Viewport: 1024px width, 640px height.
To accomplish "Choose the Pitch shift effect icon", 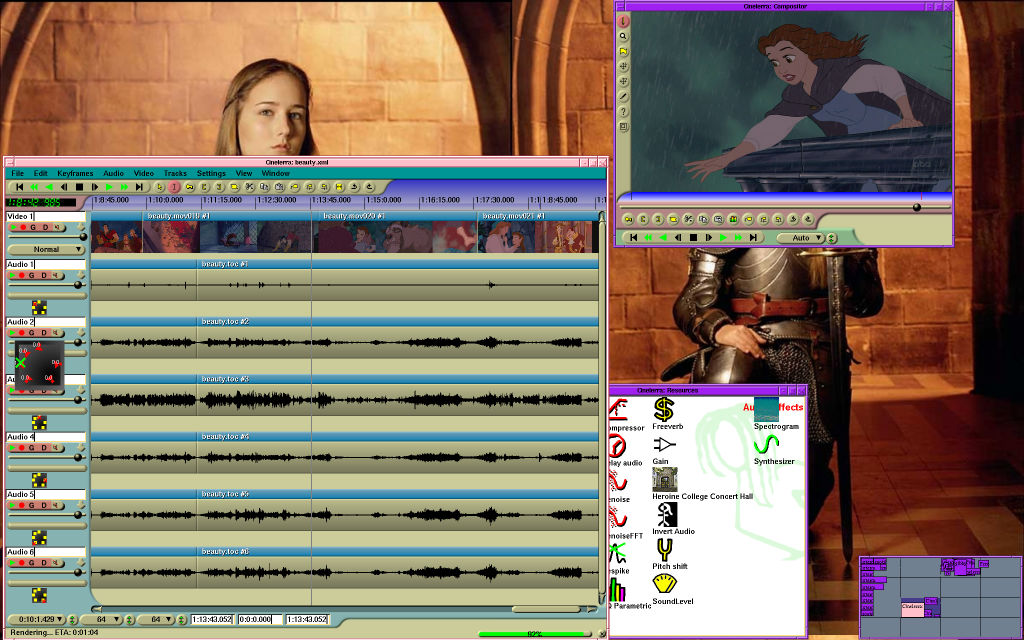I will coord(664,548).
